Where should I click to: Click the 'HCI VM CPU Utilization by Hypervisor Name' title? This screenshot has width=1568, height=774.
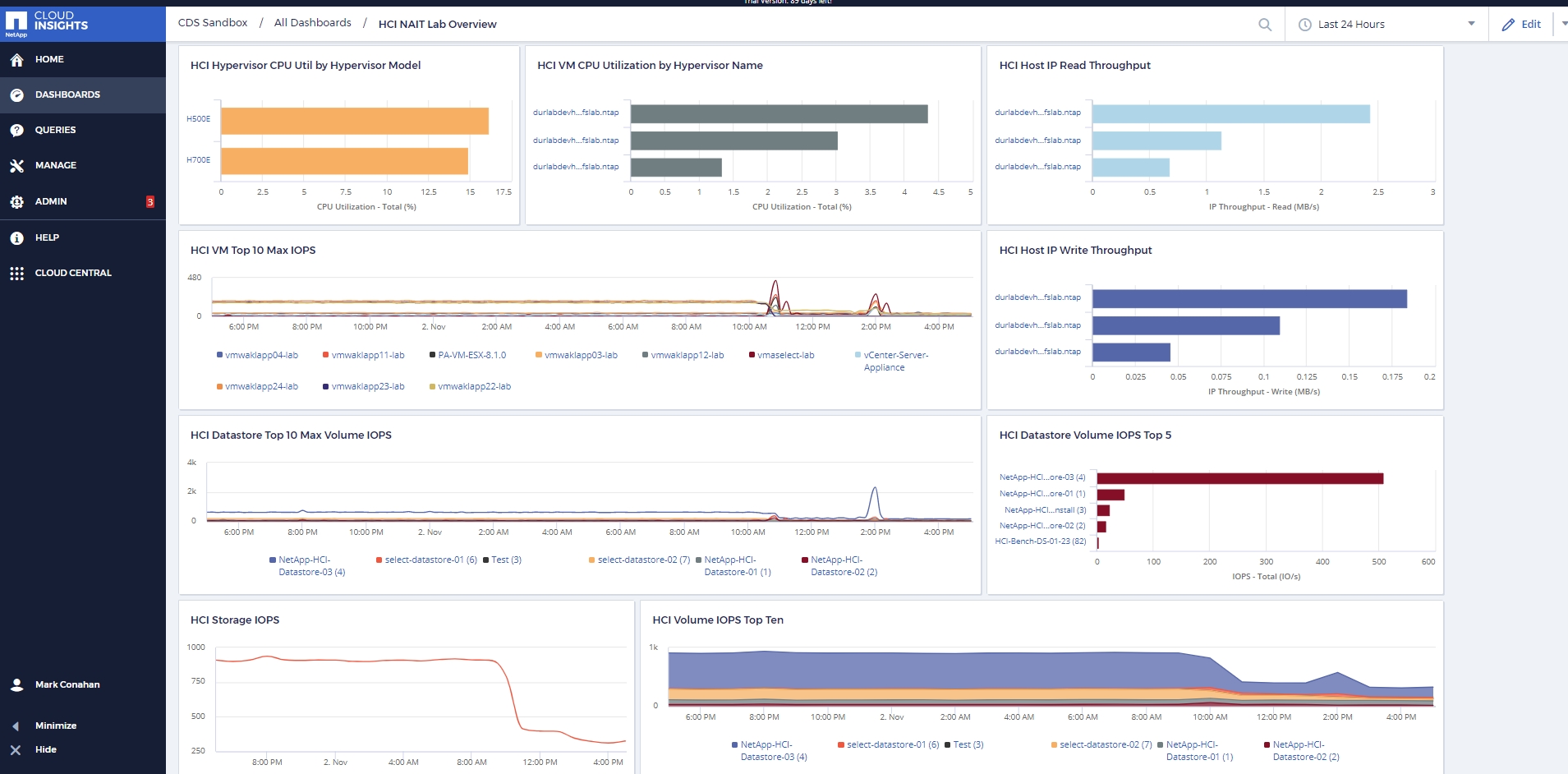[650, 66]
